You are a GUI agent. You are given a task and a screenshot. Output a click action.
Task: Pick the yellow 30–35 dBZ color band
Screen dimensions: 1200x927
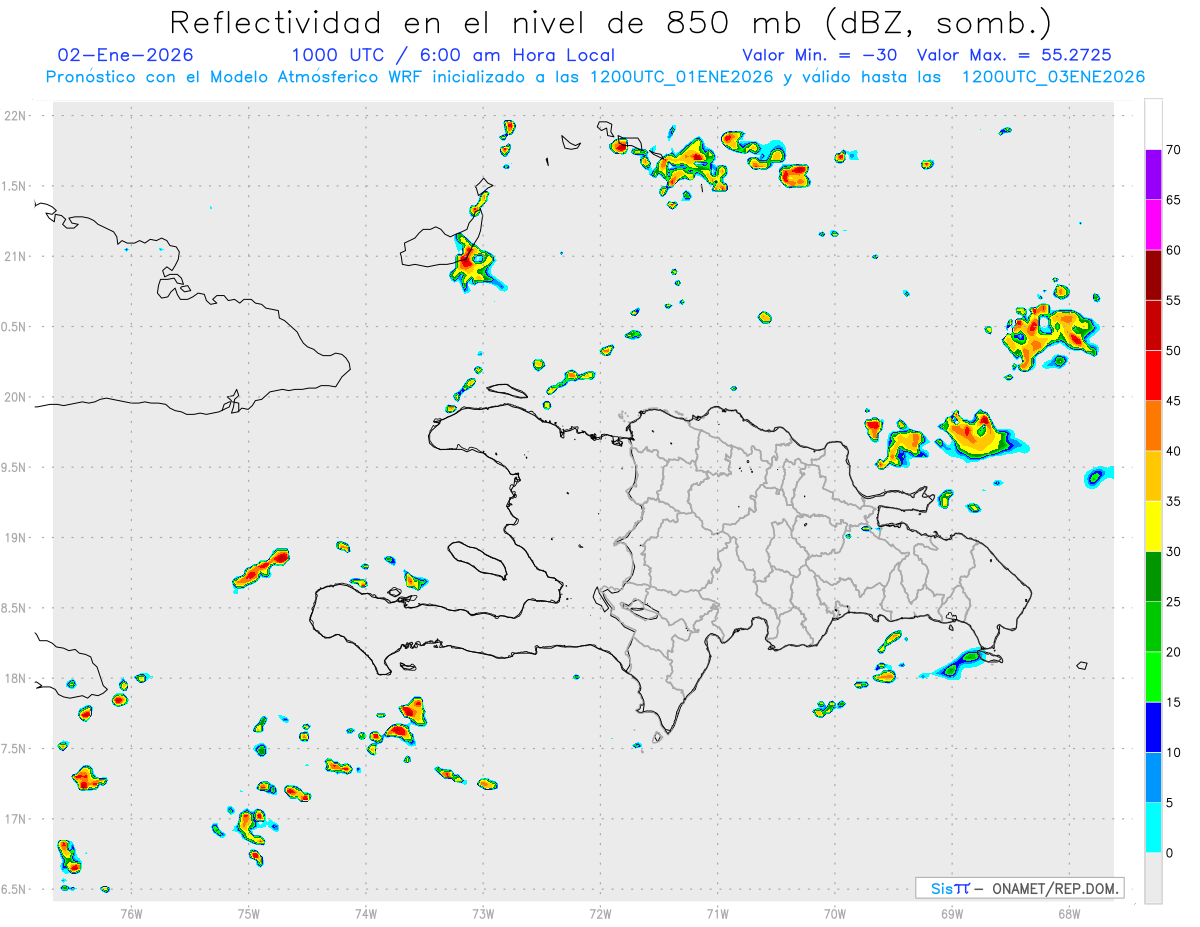pos(1153,526)
